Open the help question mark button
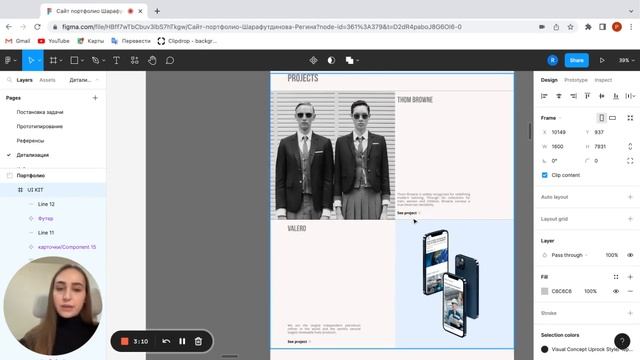 pyautogui.click(x=622, y=341)
